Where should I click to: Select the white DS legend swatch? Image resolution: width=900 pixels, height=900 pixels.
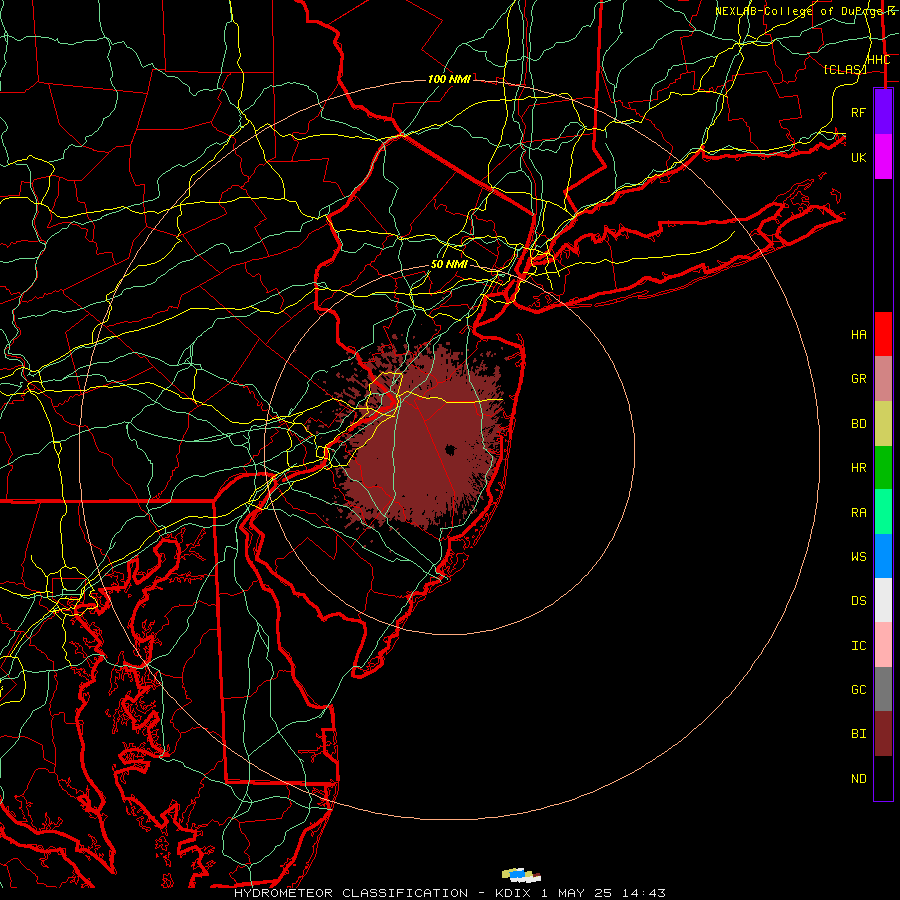pos(883,600)
